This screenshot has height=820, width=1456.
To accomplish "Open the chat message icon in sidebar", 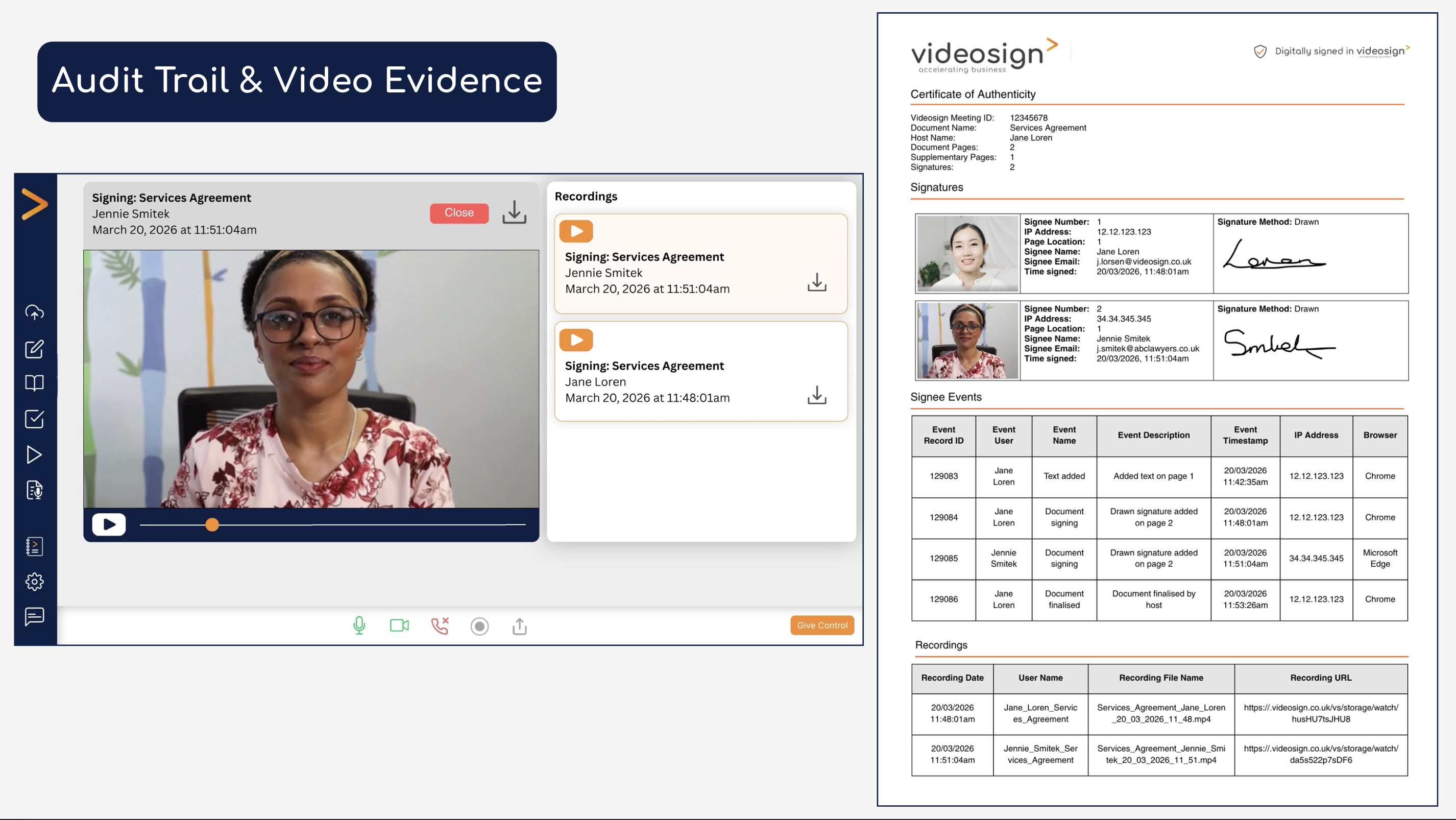I will 35,616.
